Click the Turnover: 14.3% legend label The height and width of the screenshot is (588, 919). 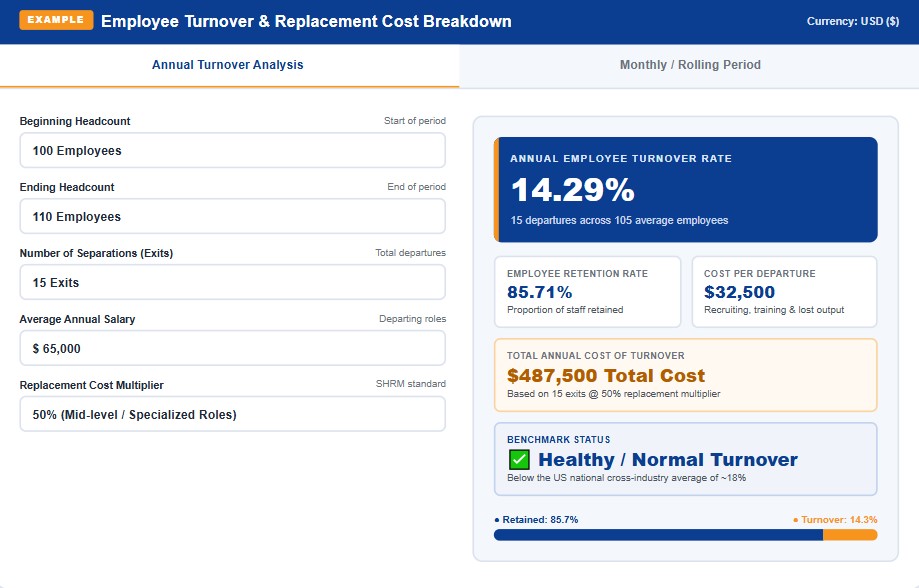pyautogui.click(x=835, y=520)
